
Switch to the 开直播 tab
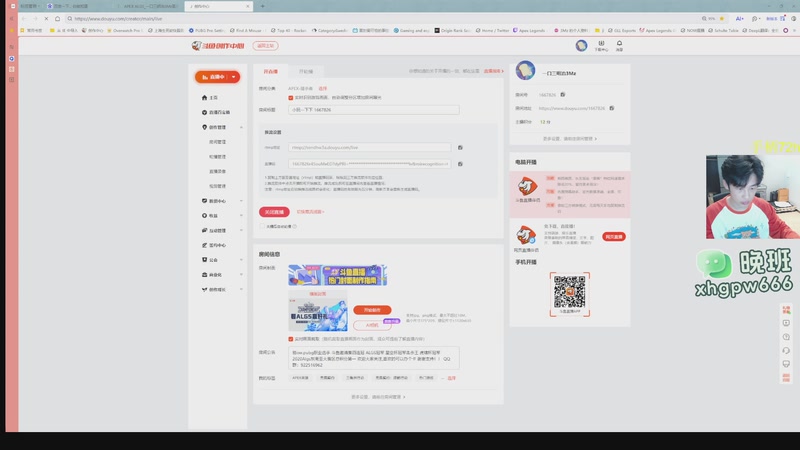coord(270,71)
